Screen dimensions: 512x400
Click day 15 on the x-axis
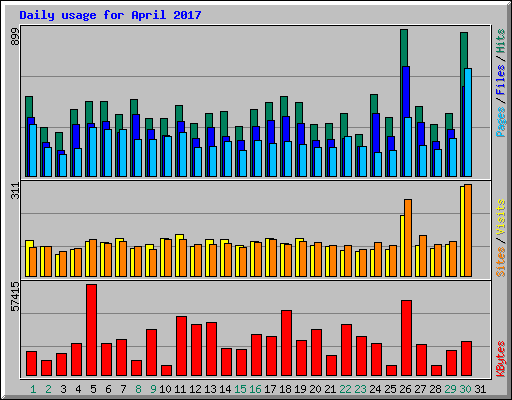(x=240, y=389)
